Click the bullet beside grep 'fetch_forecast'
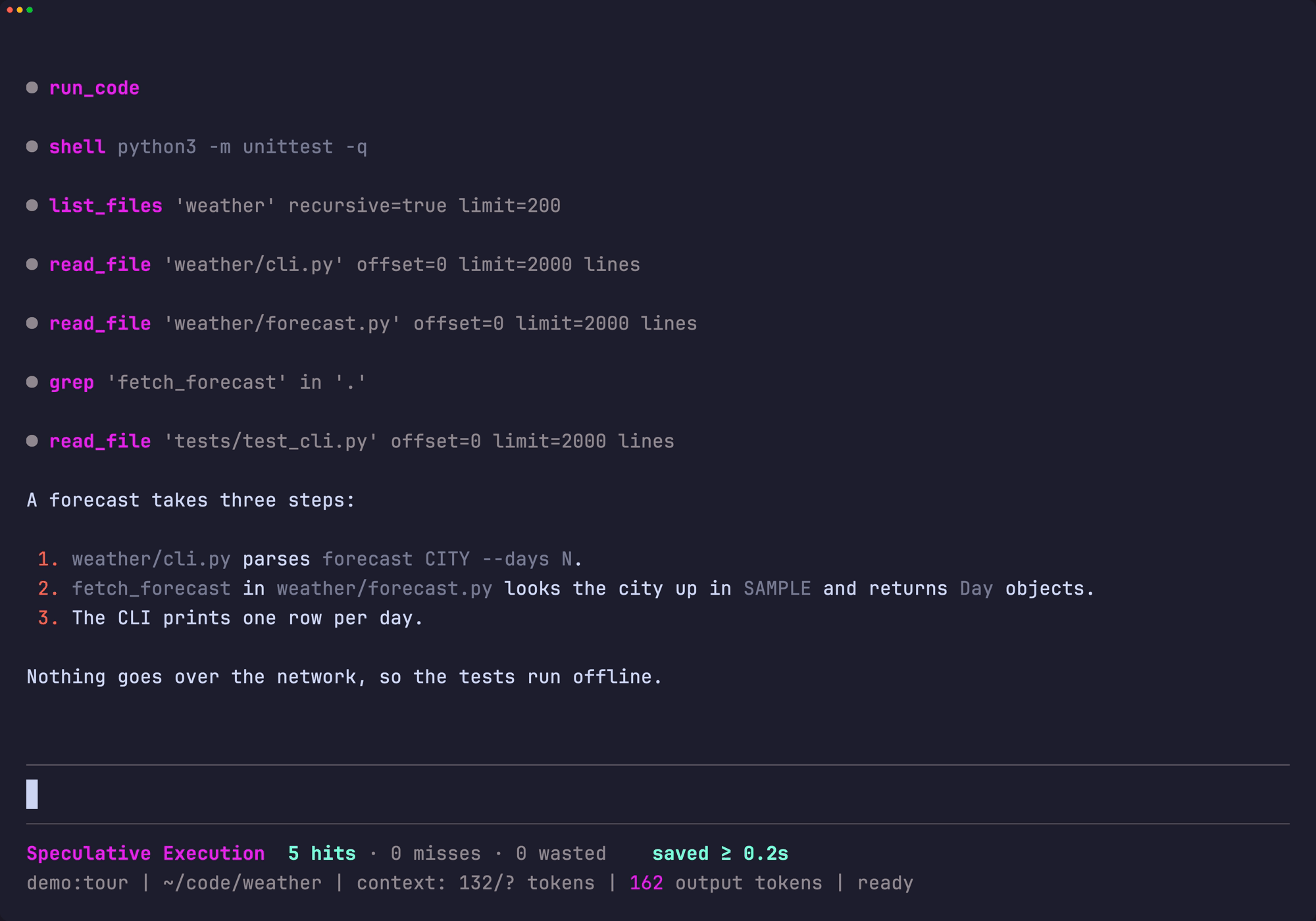Viewport: 1316px width, 921px height. tap(32, 382)
